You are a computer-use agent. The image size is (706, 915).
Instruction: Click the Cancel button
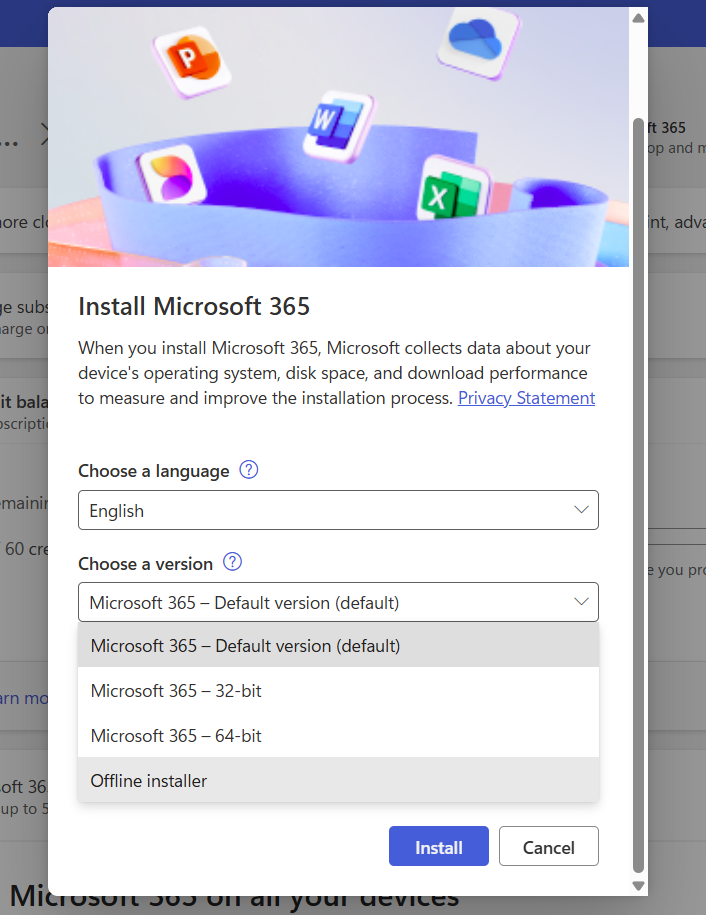click(548, 847)
